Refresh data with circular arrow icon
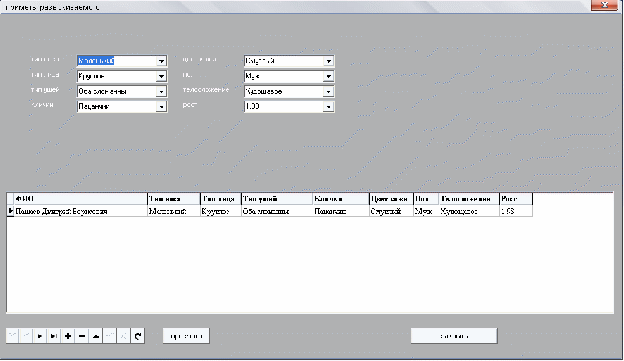 click(138, 336)
